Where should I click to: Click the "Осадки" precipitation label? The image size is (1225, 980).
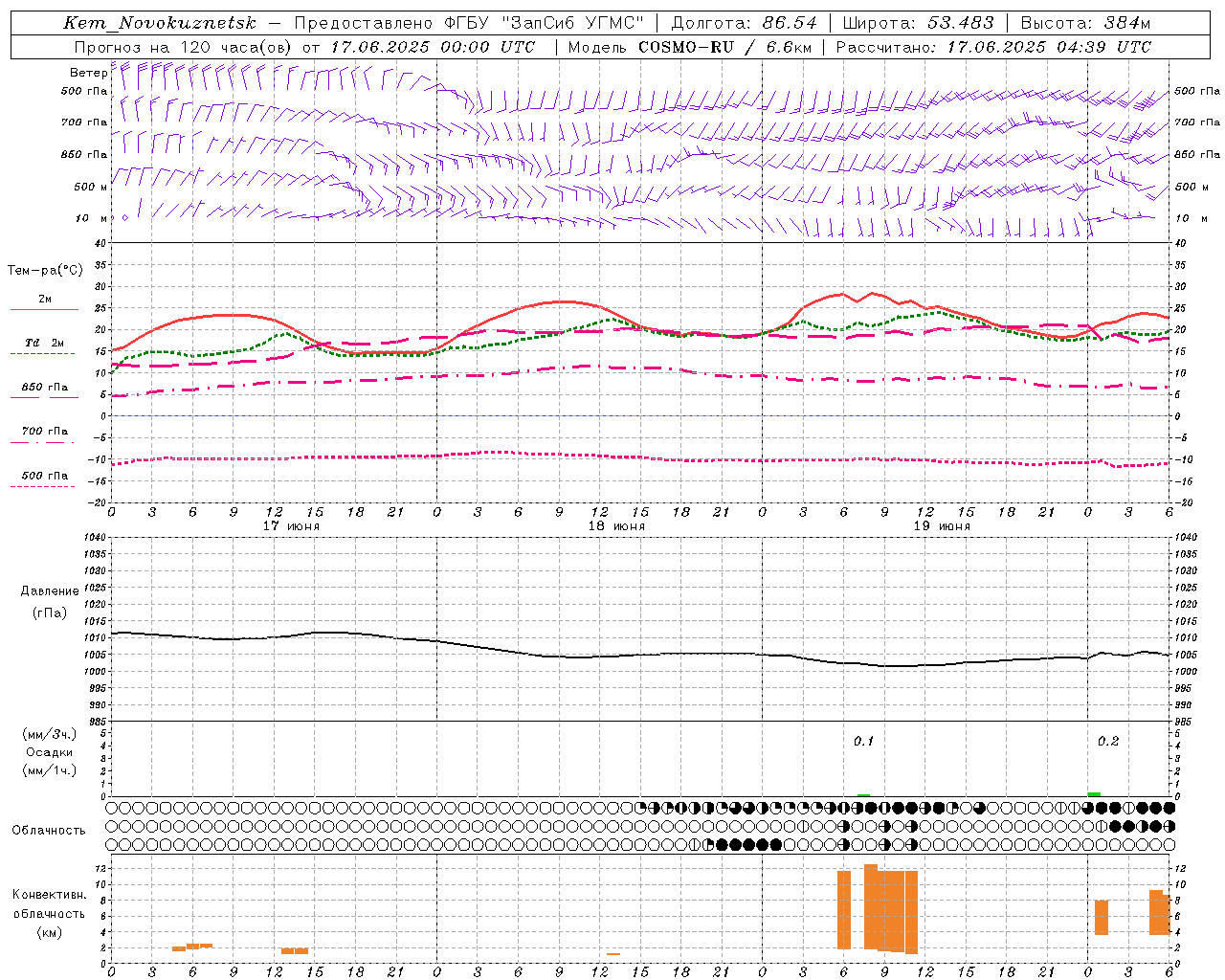49,752
